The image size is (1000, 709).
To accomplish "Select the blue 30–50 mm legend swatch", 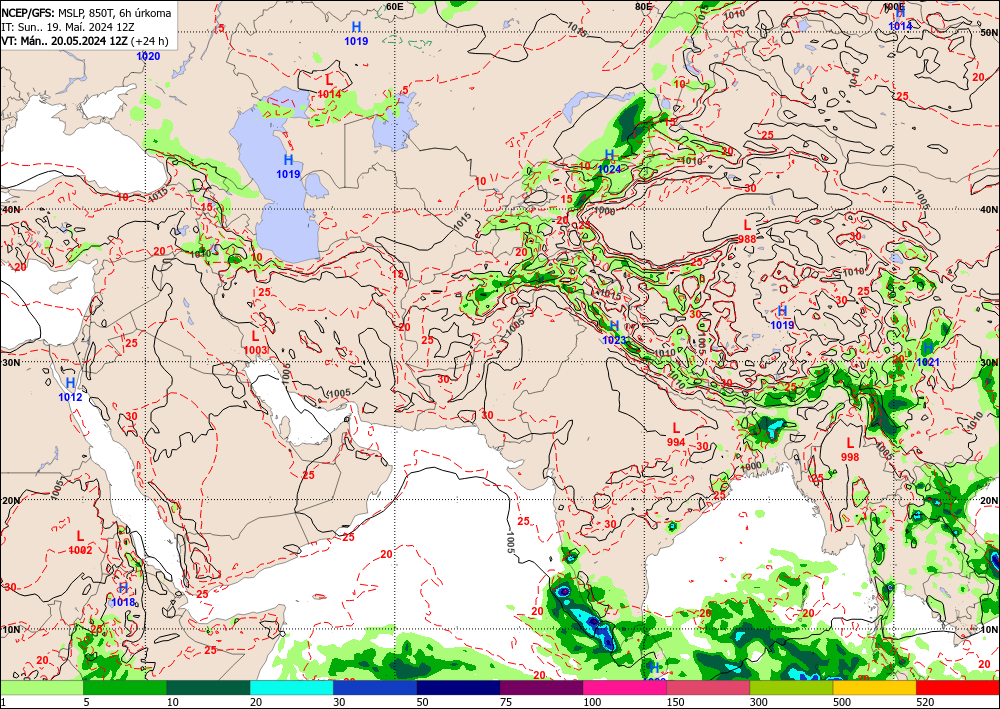I will click(375, 688).
